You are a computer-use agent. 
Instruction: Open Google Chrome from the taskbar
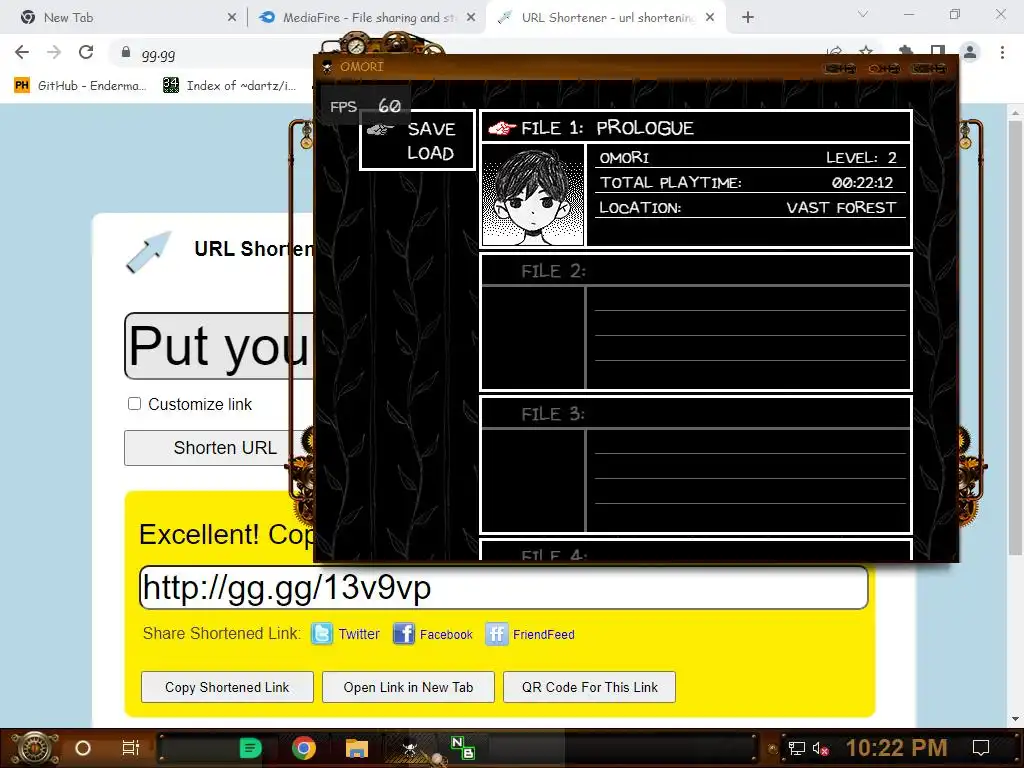pyautogui.click(x=304, y=748)
